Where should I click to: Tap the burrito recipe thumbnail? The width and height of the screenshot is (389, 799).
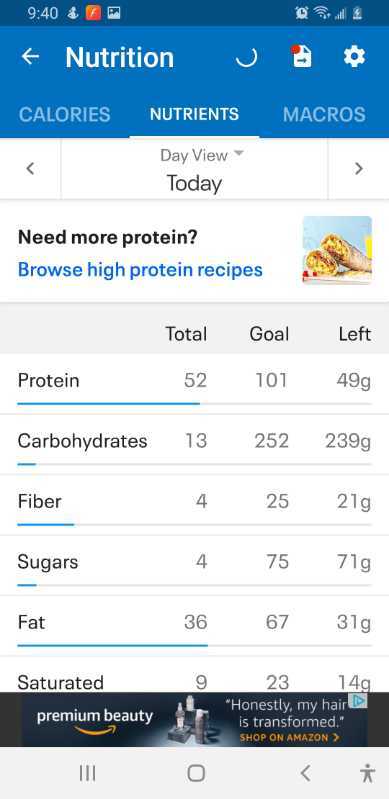pyautogui.click(x=337, y=250)
